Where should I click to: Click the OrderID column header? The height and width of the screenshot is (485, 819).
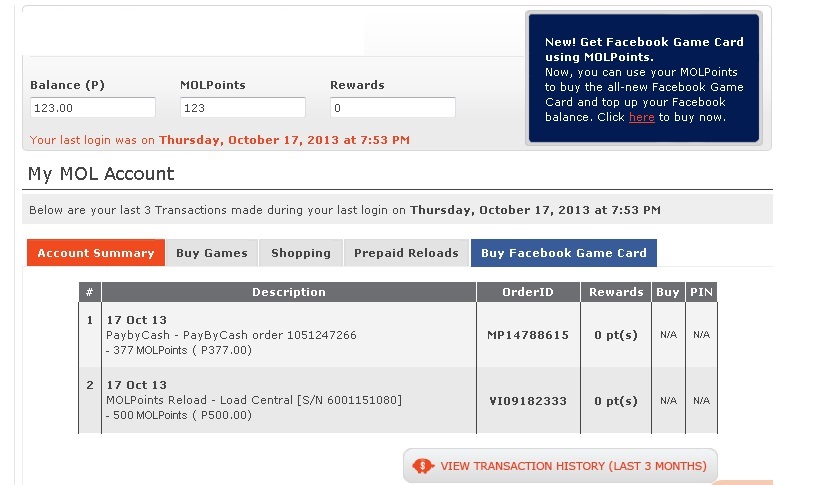528,292
